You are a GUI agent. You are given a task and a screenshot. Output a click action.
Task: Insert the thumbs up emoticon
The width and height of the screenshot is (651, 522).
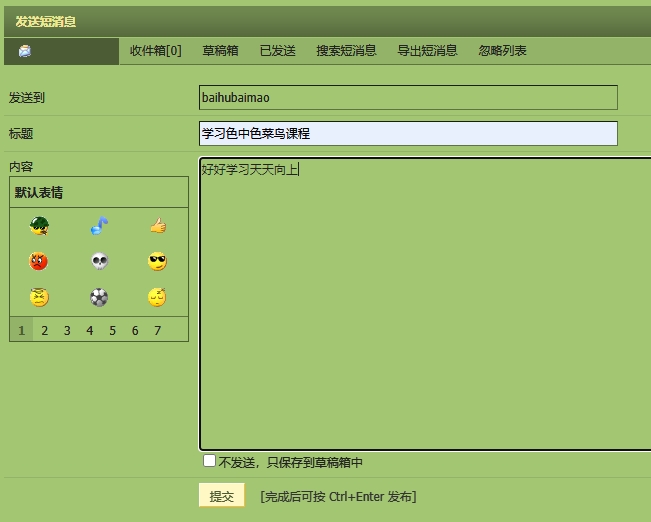point(158,226)
